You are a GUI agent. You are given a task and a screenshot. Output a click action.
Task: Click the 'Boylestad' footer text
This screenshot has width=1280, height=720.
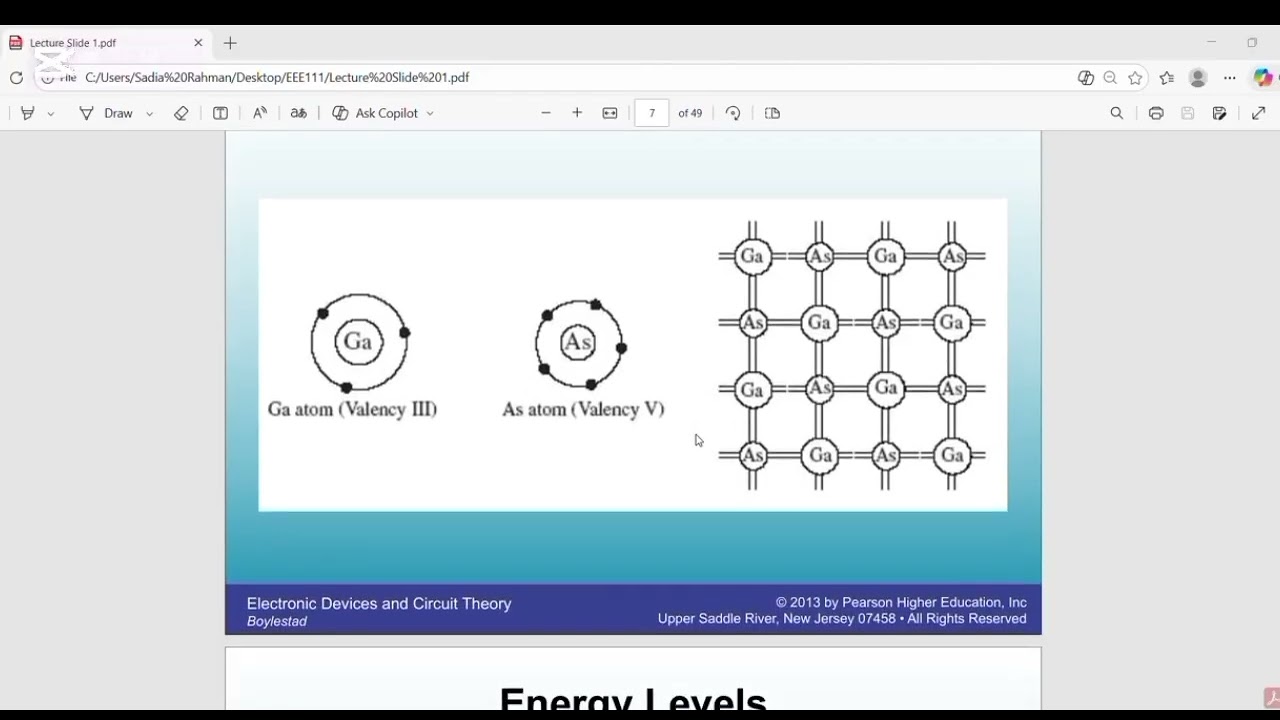[x=277, y=622]
